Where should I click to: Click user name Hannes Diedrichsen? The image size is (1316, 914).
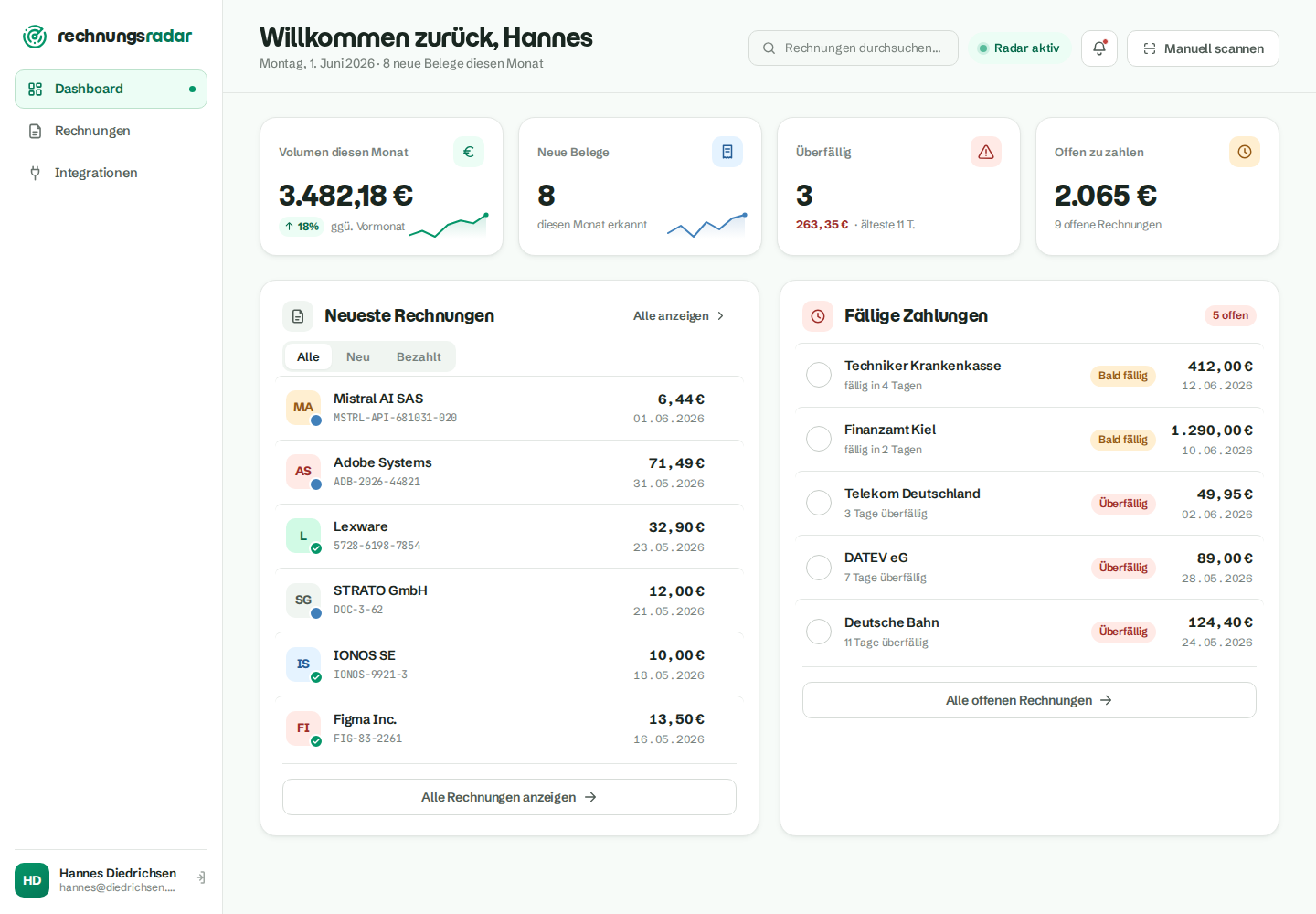click(118, 873)
